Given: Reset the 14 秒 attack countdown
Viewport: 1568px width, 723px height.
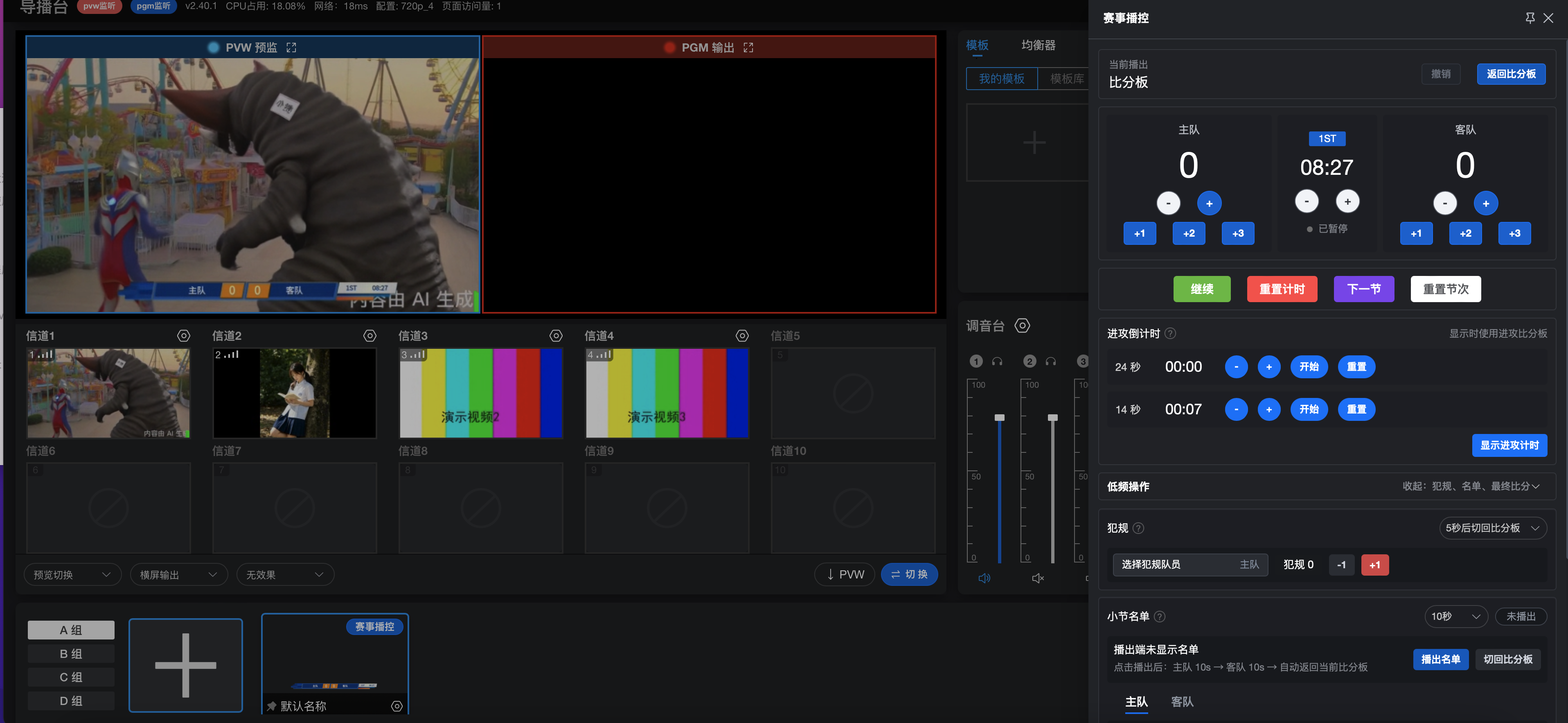Looking at the screenshot, I should [1356, 409].
